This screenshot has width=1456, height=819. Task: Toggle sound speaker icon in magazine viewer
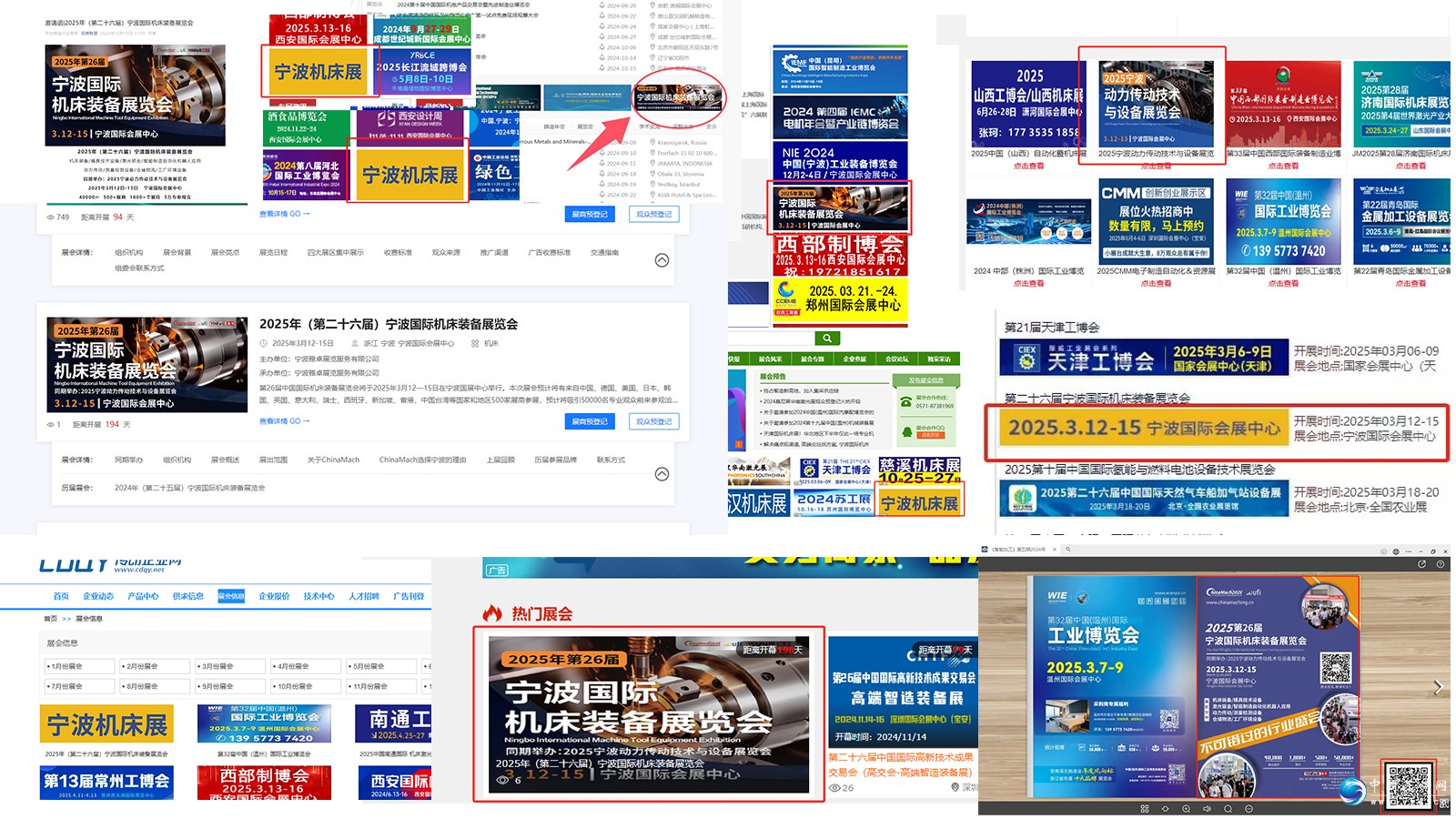click(1207, 809)
